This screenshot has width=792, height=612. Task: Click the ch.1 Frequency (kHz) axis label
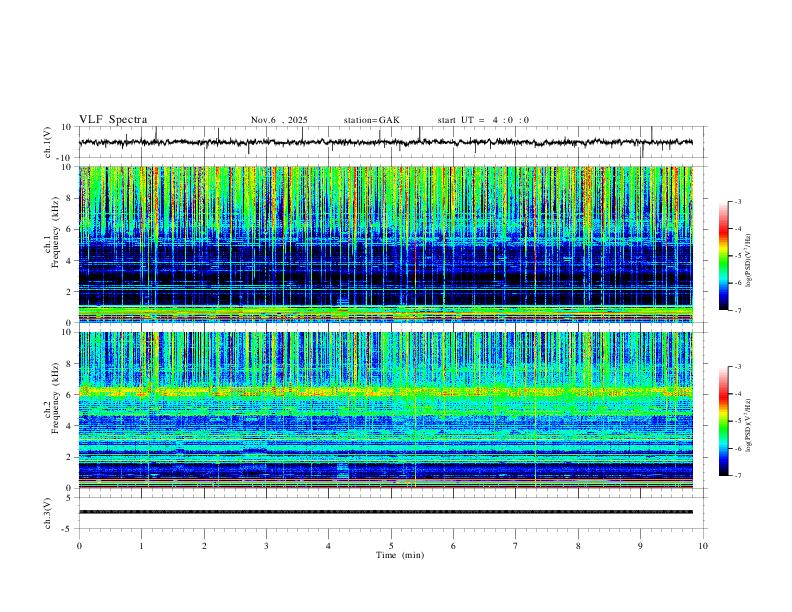point(52,232)
